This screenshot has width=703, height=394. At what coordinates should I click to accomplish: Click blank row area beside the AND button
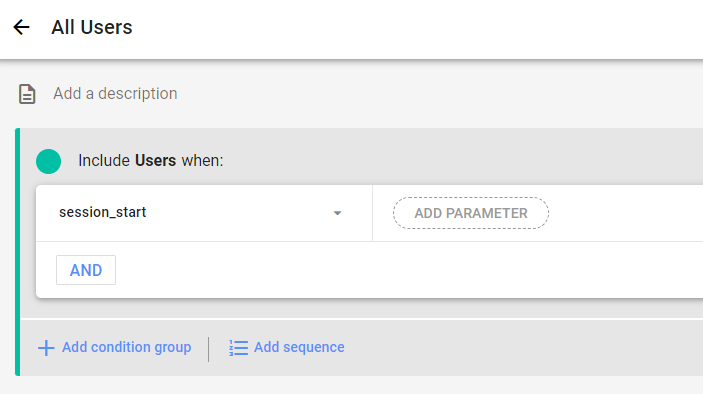coord(408,270)
